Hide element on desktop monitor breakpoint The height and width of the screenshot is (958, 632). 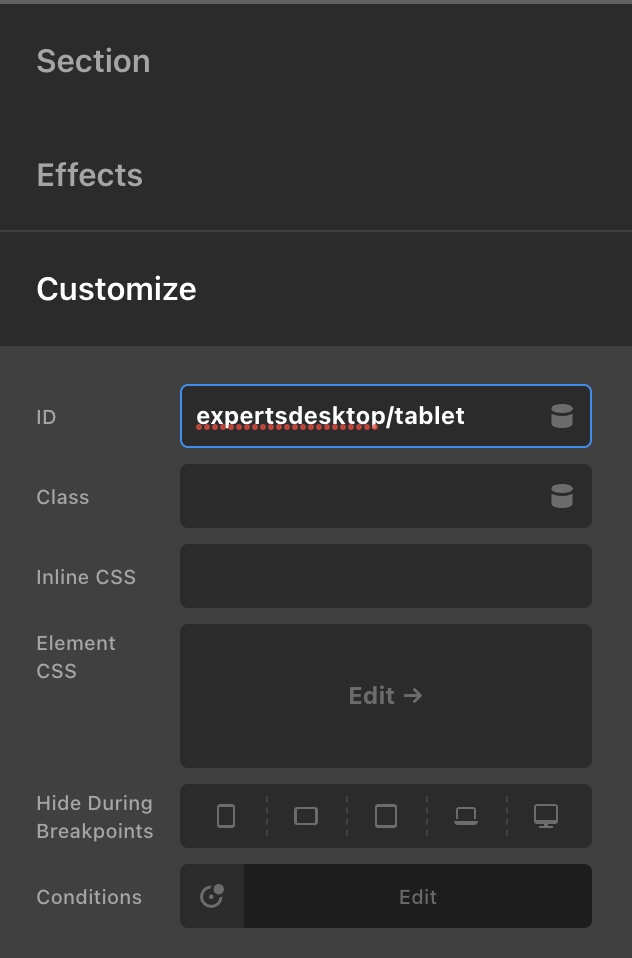[546, 816]
